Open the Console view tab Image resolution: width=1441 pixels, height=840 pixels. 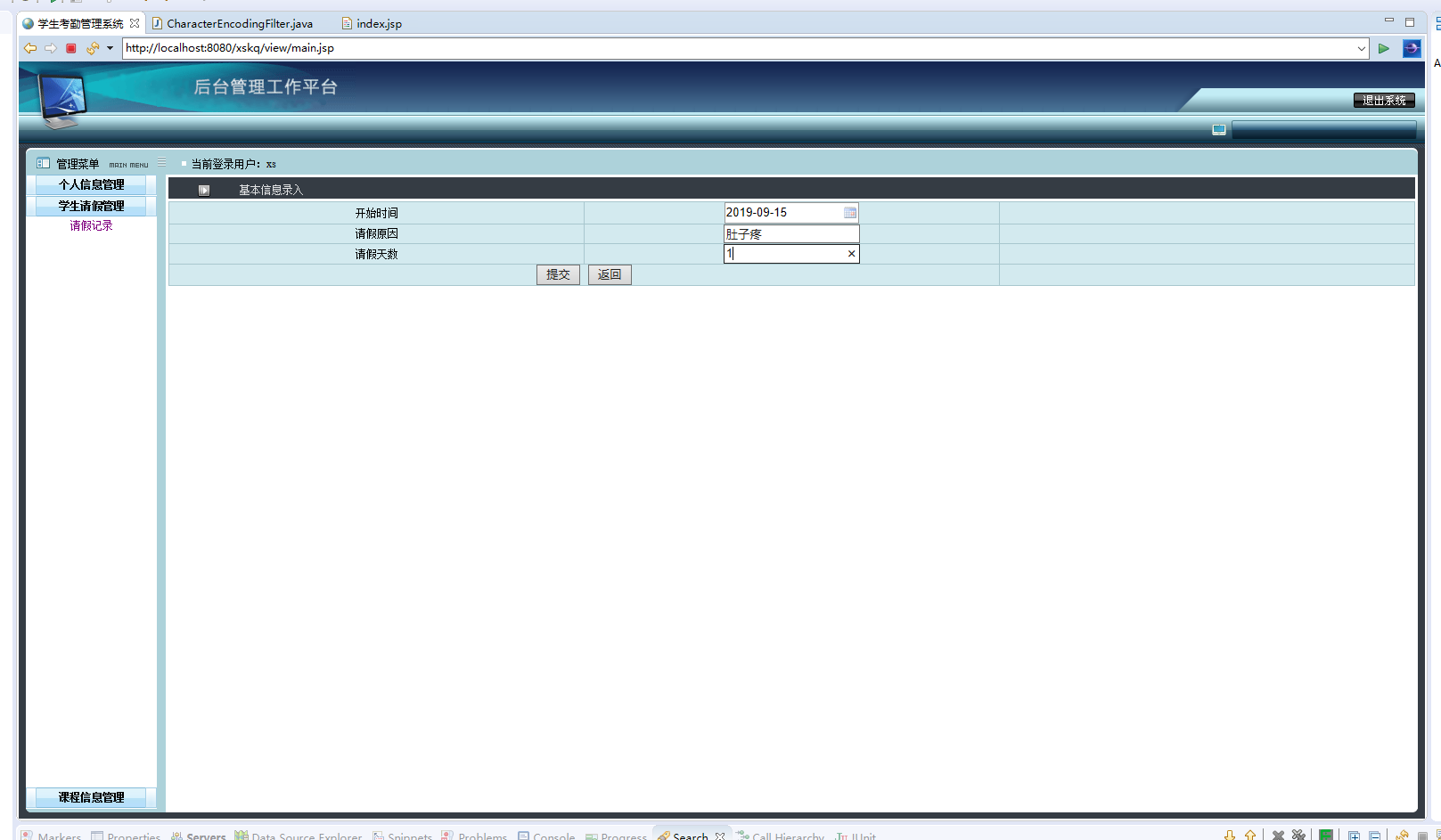[x=546, y=836]
